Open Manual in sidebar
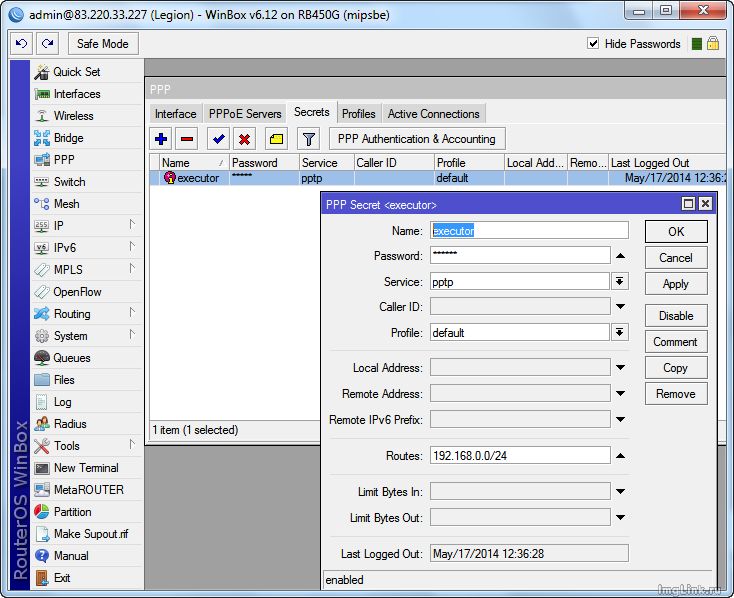Screen dimensions: 734x598 pyautogui.click(x=87, y=556)
